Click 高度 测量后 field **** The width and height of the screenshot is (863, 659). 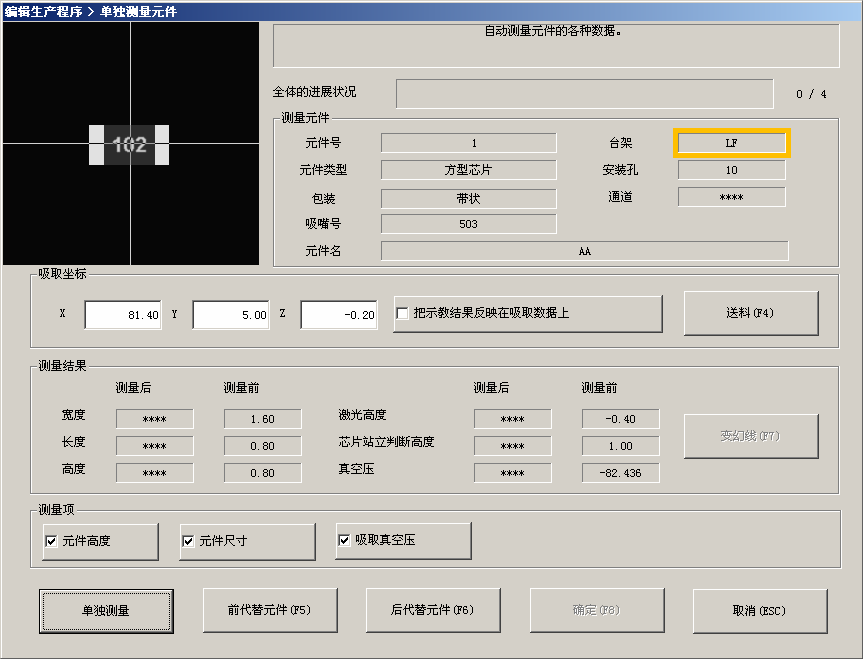pos(155,473)
